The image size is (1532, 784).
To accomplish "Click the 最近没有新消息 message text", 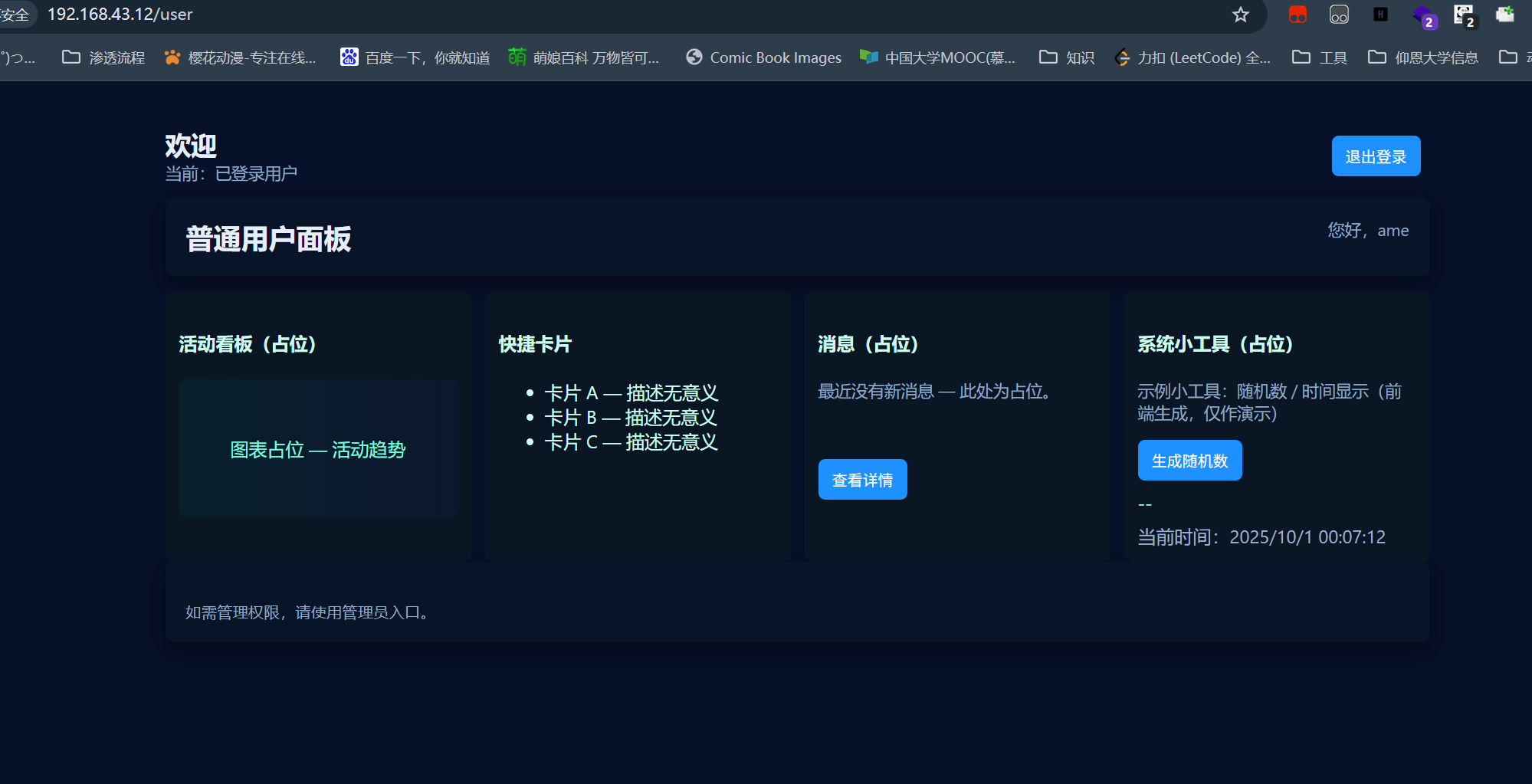I will click(x=934, y=392).
